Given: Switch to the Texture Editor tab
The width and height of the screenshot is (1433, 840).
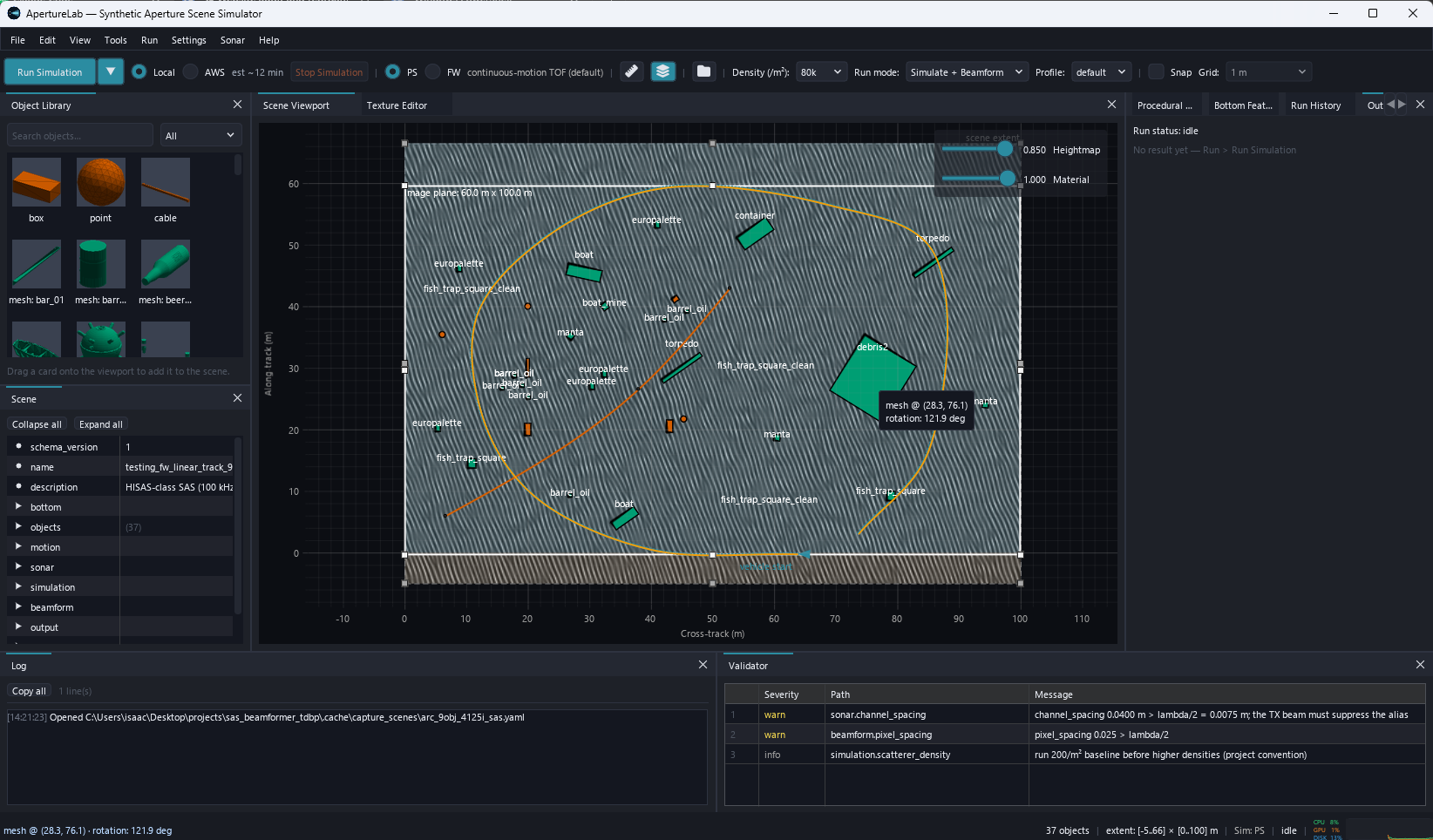Looking at the screenshot, I should click(x=397, y=105).
